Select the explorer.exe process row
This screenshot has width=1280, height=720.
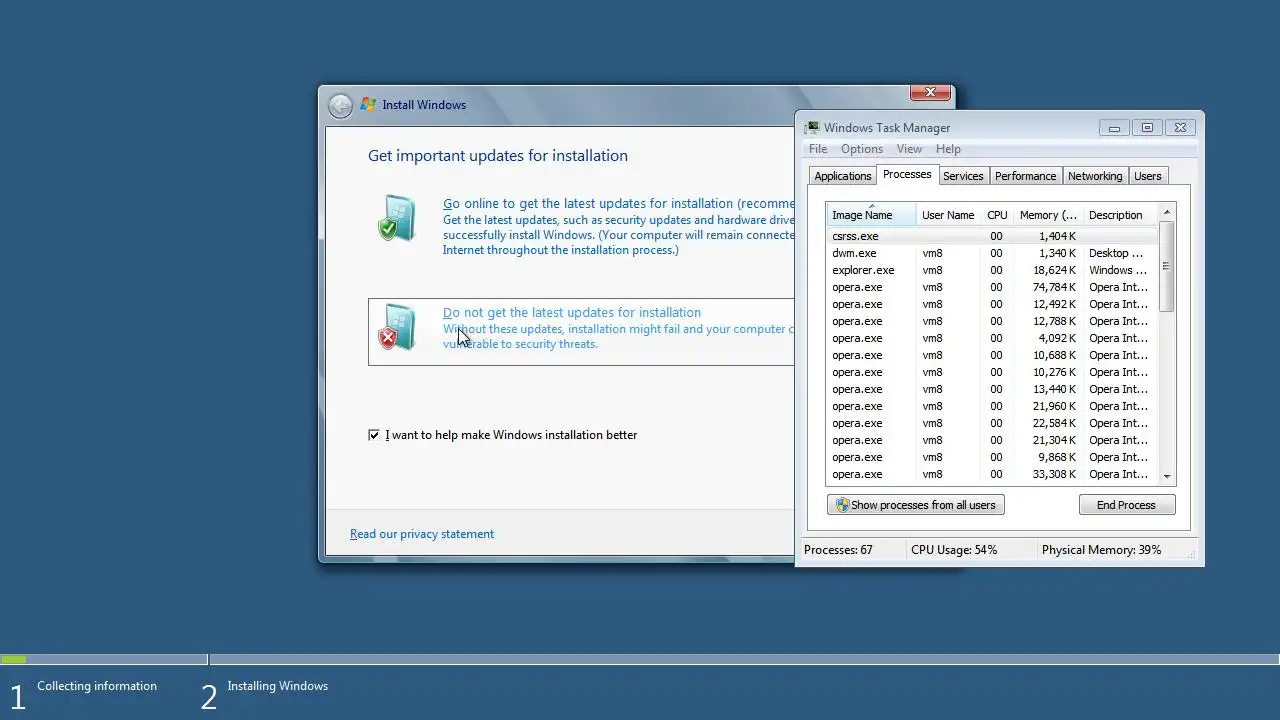(992, 270)
